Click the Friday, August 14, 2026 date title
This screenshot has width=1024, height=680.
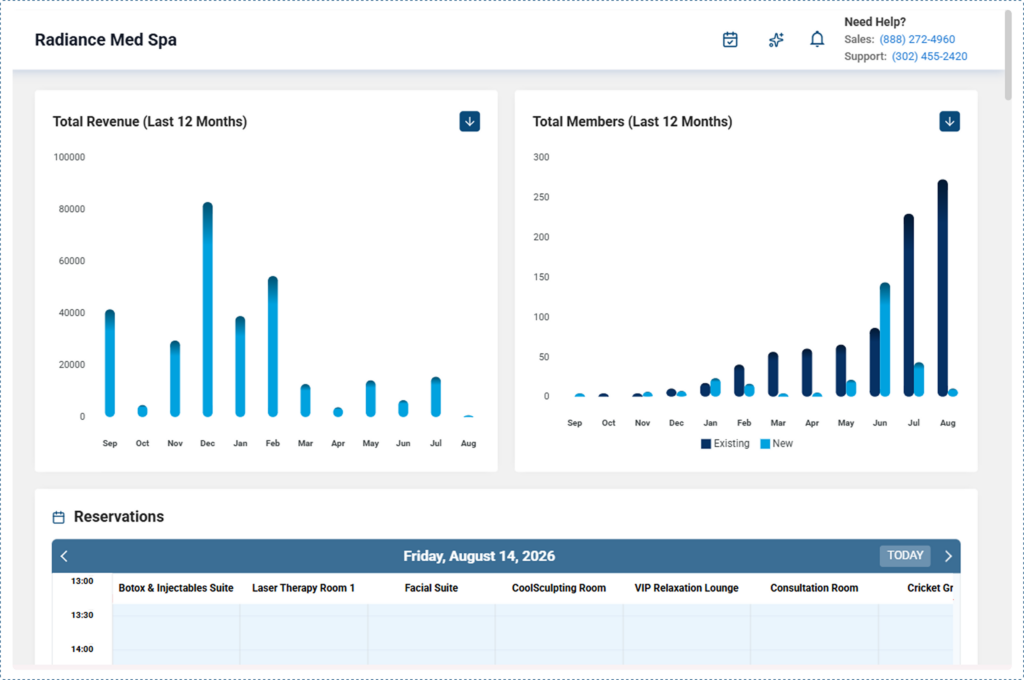479,556
